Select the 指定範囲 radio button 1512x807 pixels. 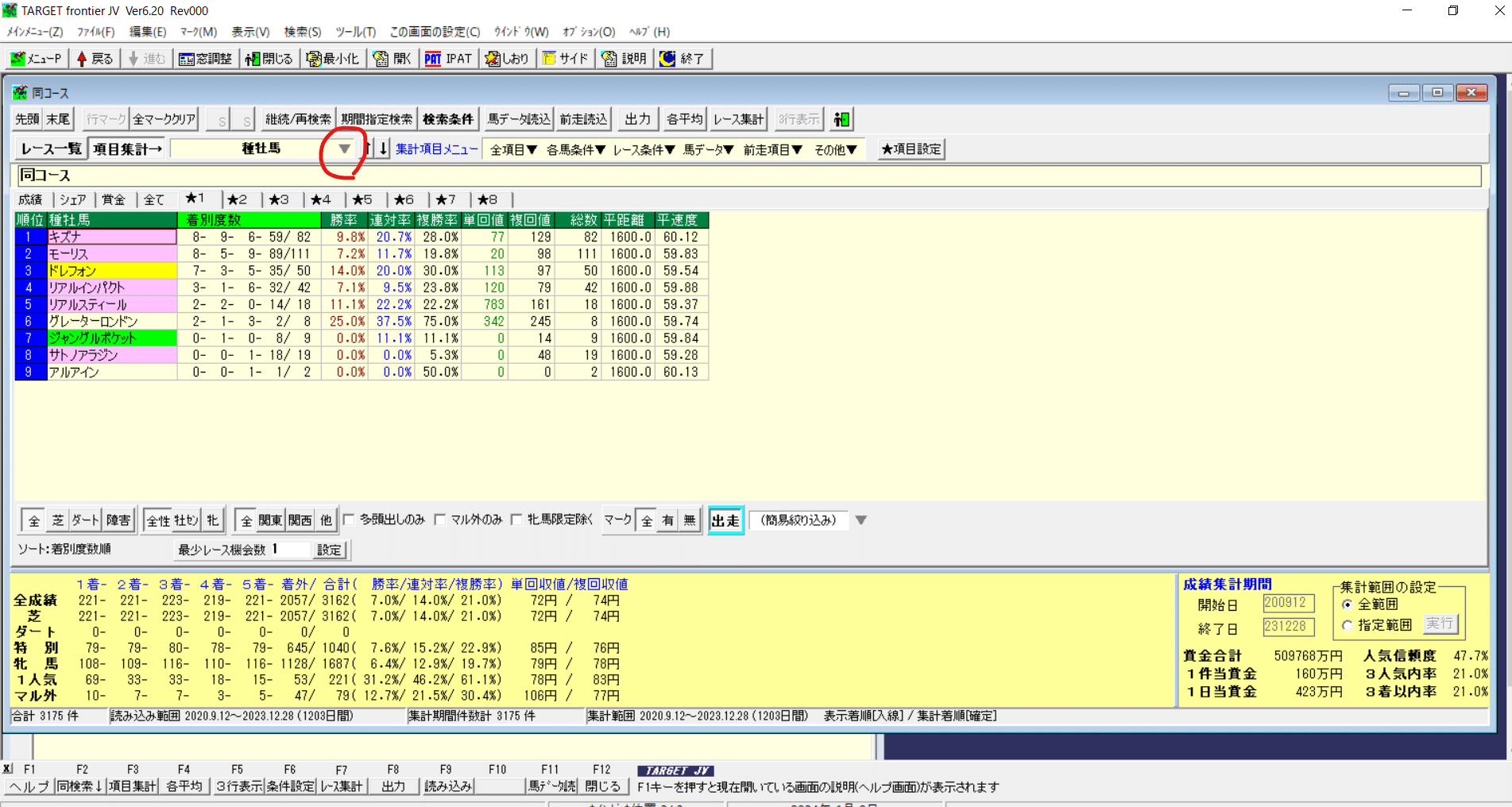click(1348, 625)
